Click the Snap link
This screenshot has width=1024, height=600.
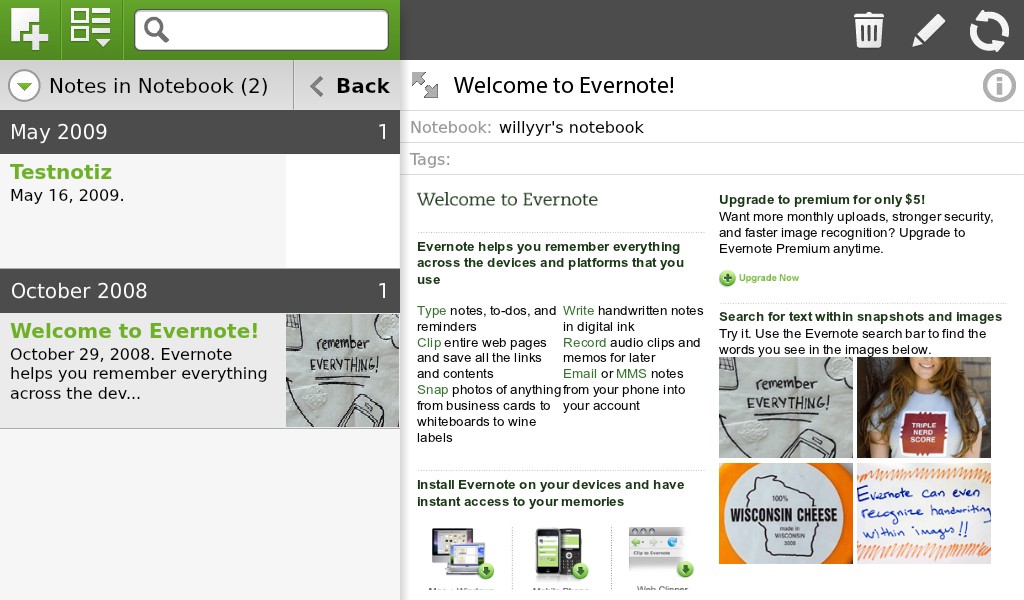(432, 390)
